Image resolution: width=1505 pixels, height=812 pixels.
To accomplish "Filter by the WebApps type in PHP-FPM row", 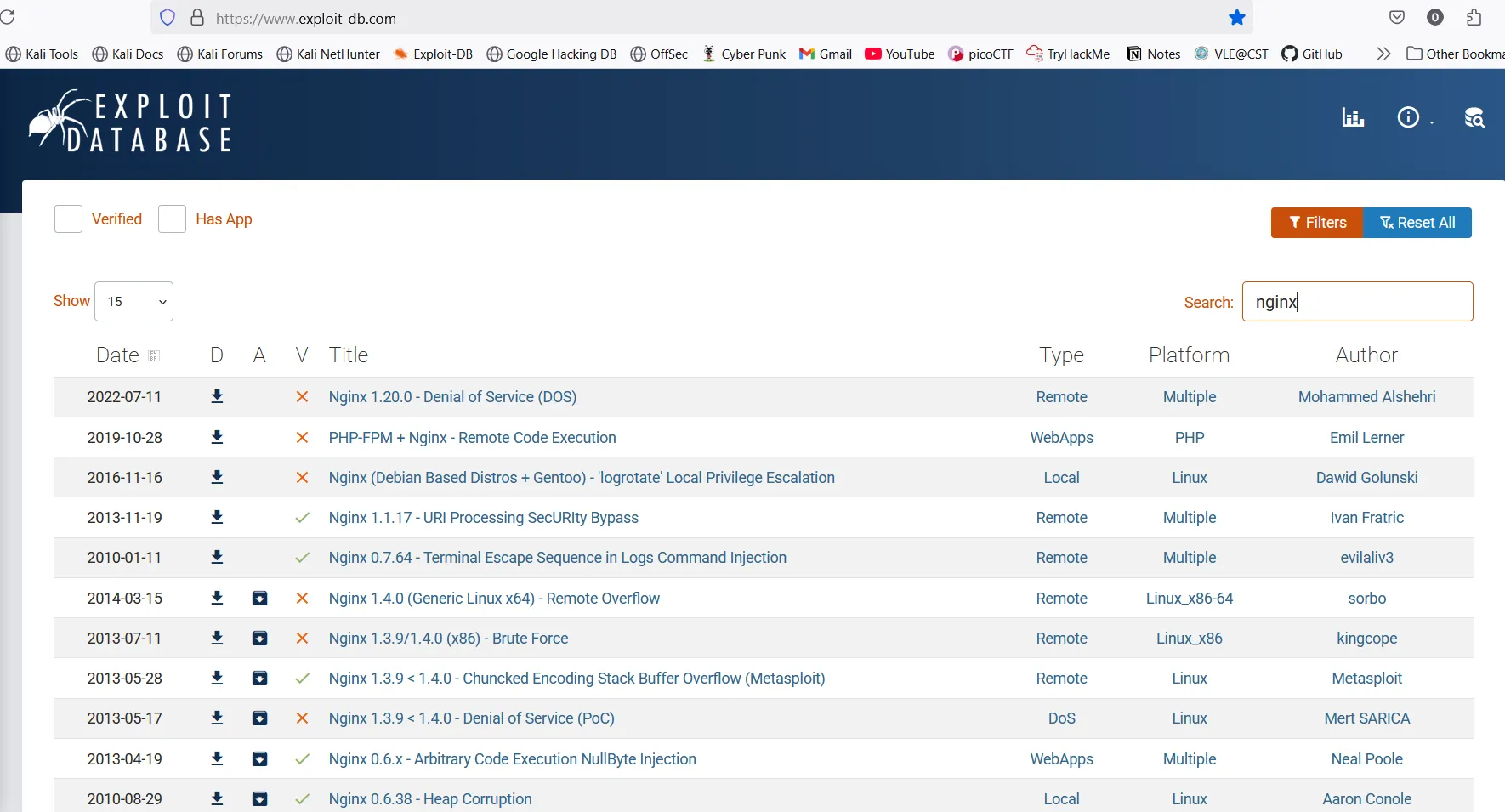I will coord(1061,438).
